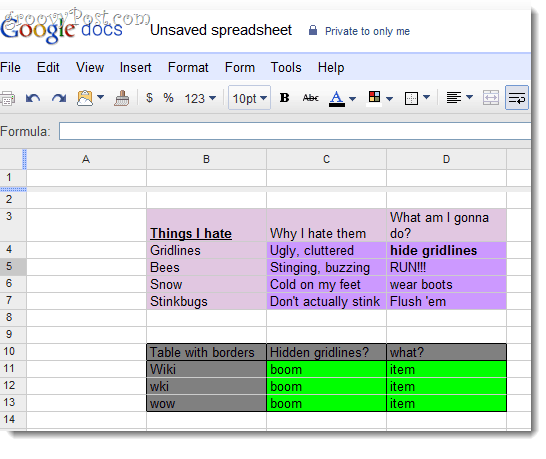Image resolution: width=546 pixels, height=459 pixels.
Task: Click cell 'Stinkbugs'
Action: coord(206,301)
